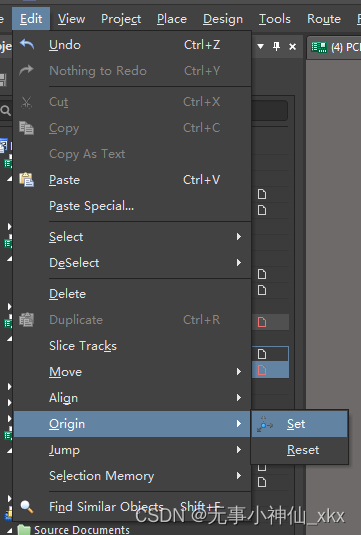Viewport: 361px width, 535px height.
Task: Open the Design menu
Action: coord(223,19)
